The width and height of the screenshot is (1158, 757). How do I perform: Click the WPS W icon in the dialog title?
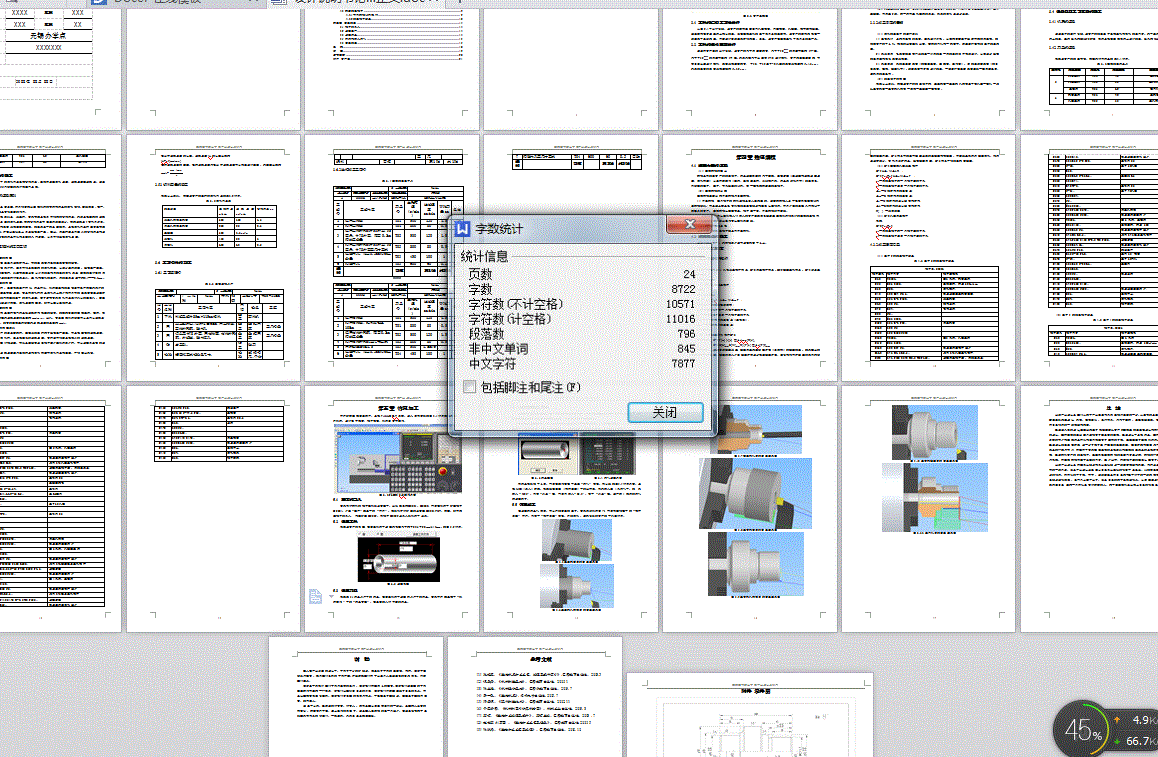(x=462, y=228)
